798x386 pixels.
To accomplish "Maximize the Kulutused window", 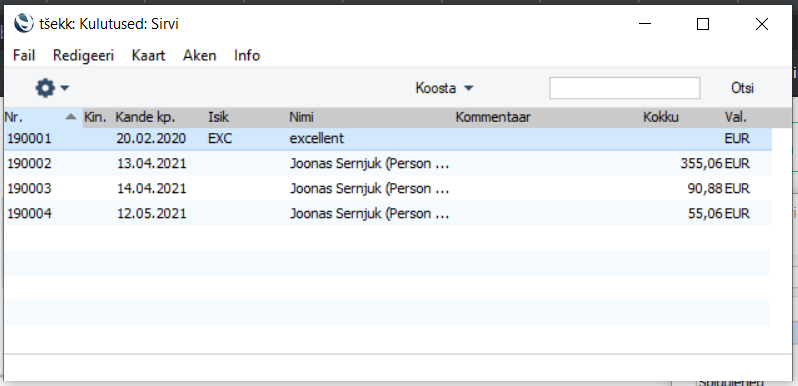I will (703, 24).
